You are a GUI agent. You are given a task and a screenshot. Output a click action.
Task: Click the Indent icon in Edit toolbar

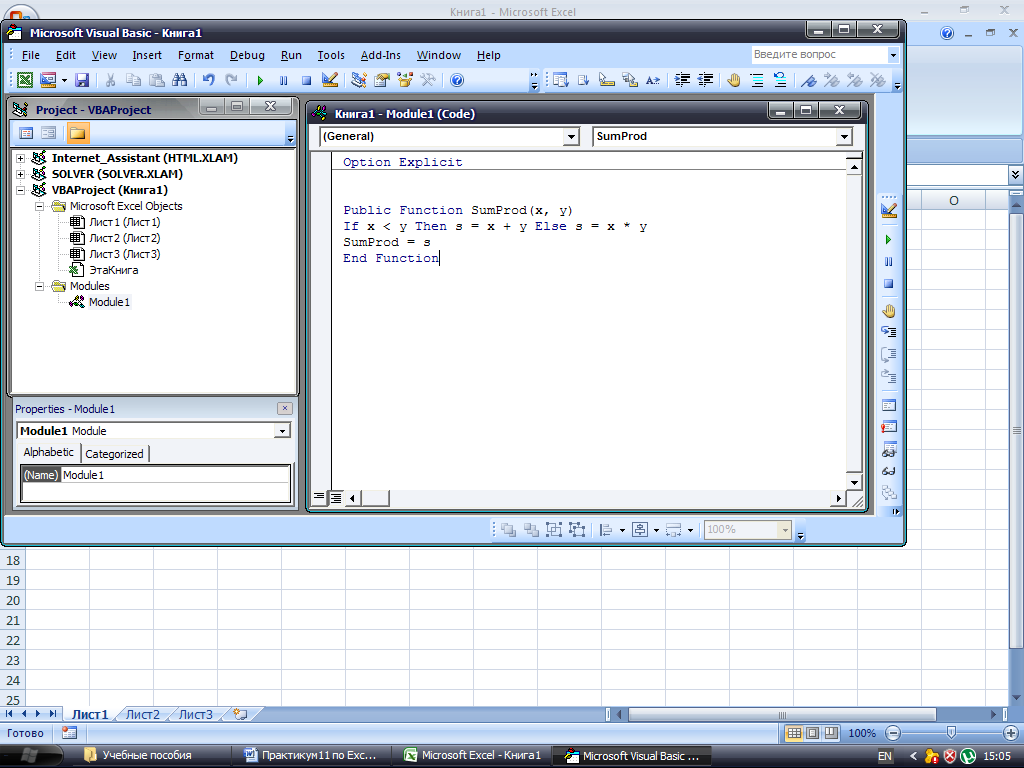pyautogui.click(x=682, y=80)
